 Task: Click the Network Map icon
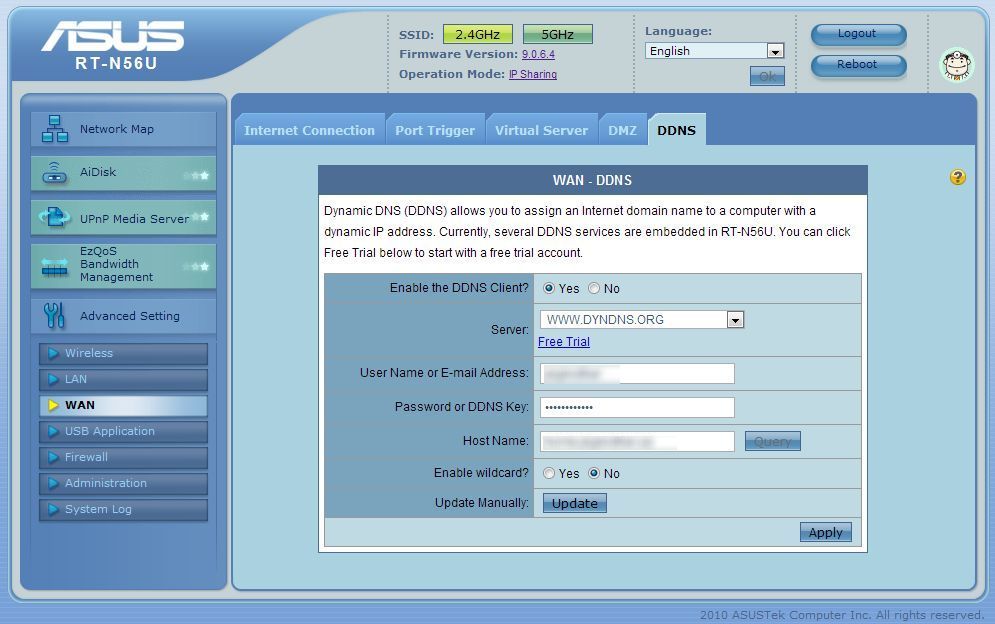point(54,129)
